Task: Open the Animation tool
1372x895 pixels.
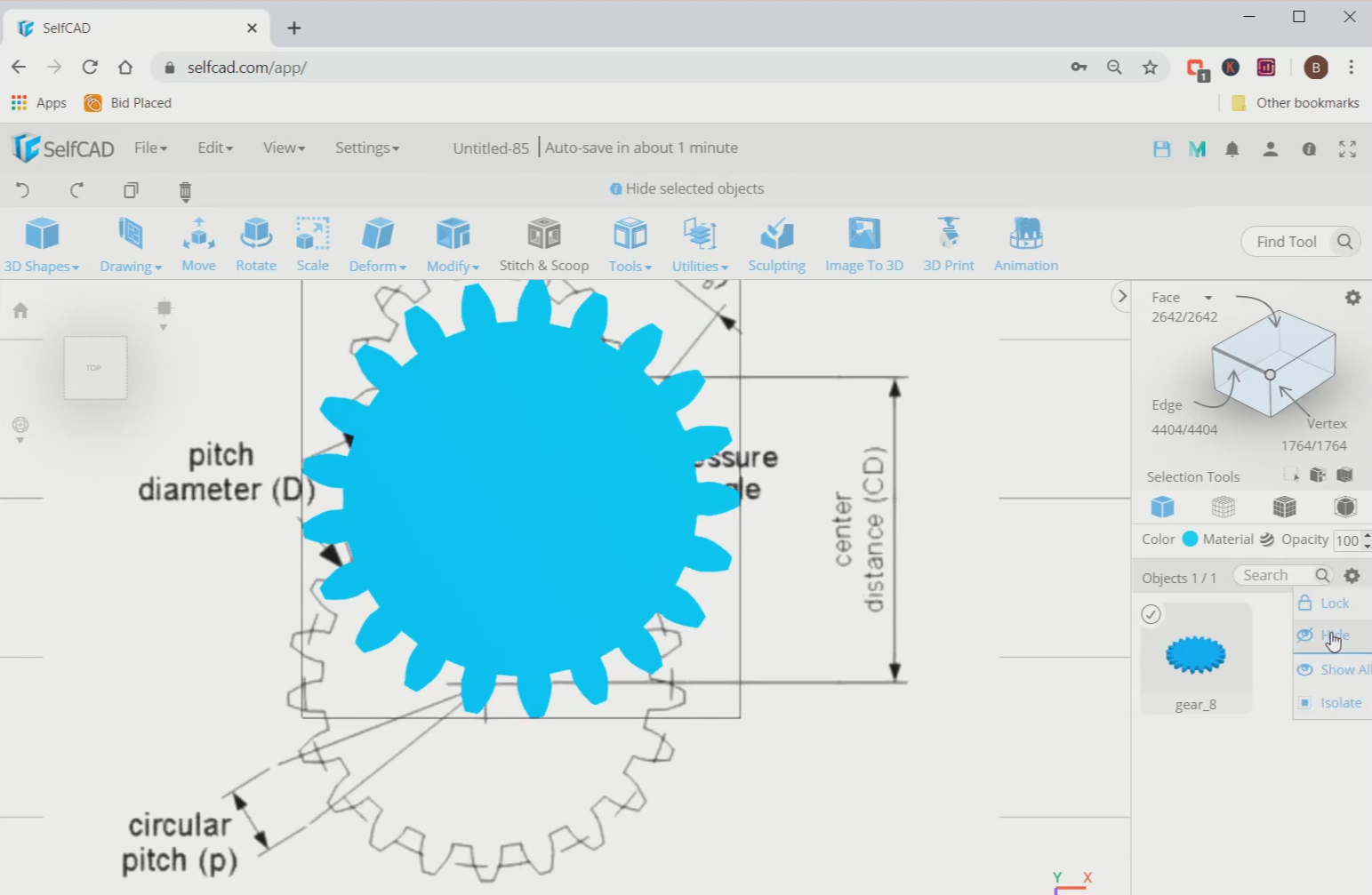Action: pos(1025,244)
